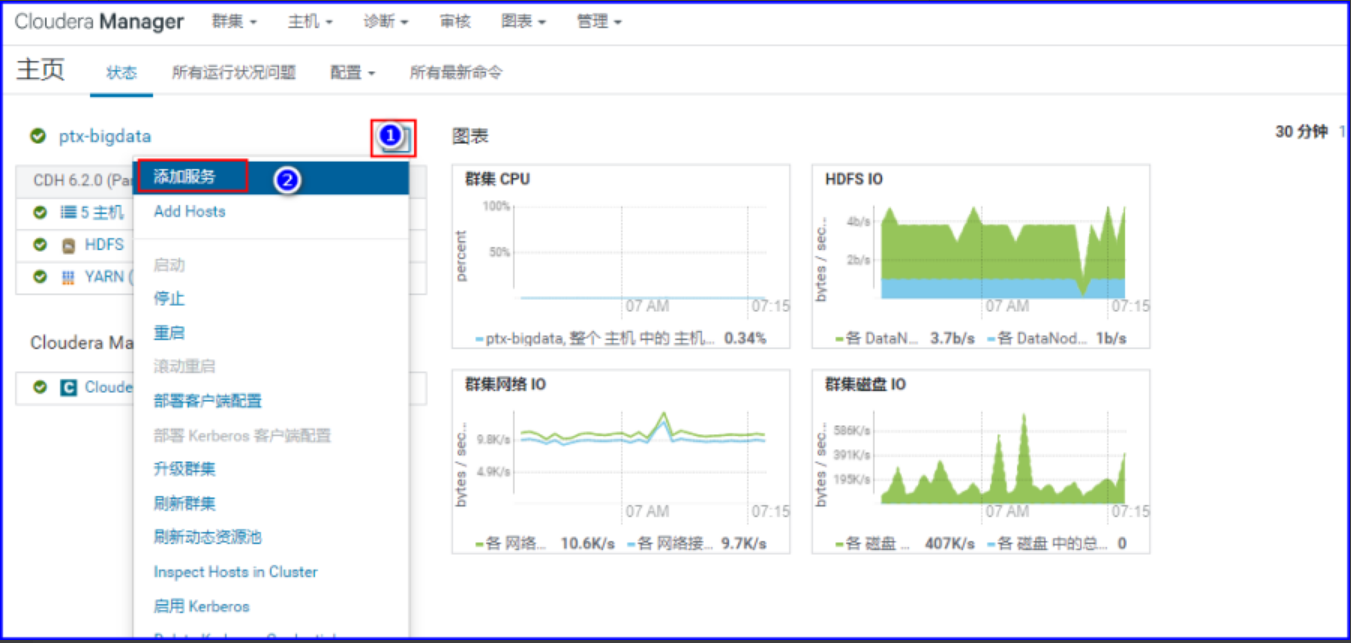Click the 3.7b/s DataNode legend value

click(952, 338)
